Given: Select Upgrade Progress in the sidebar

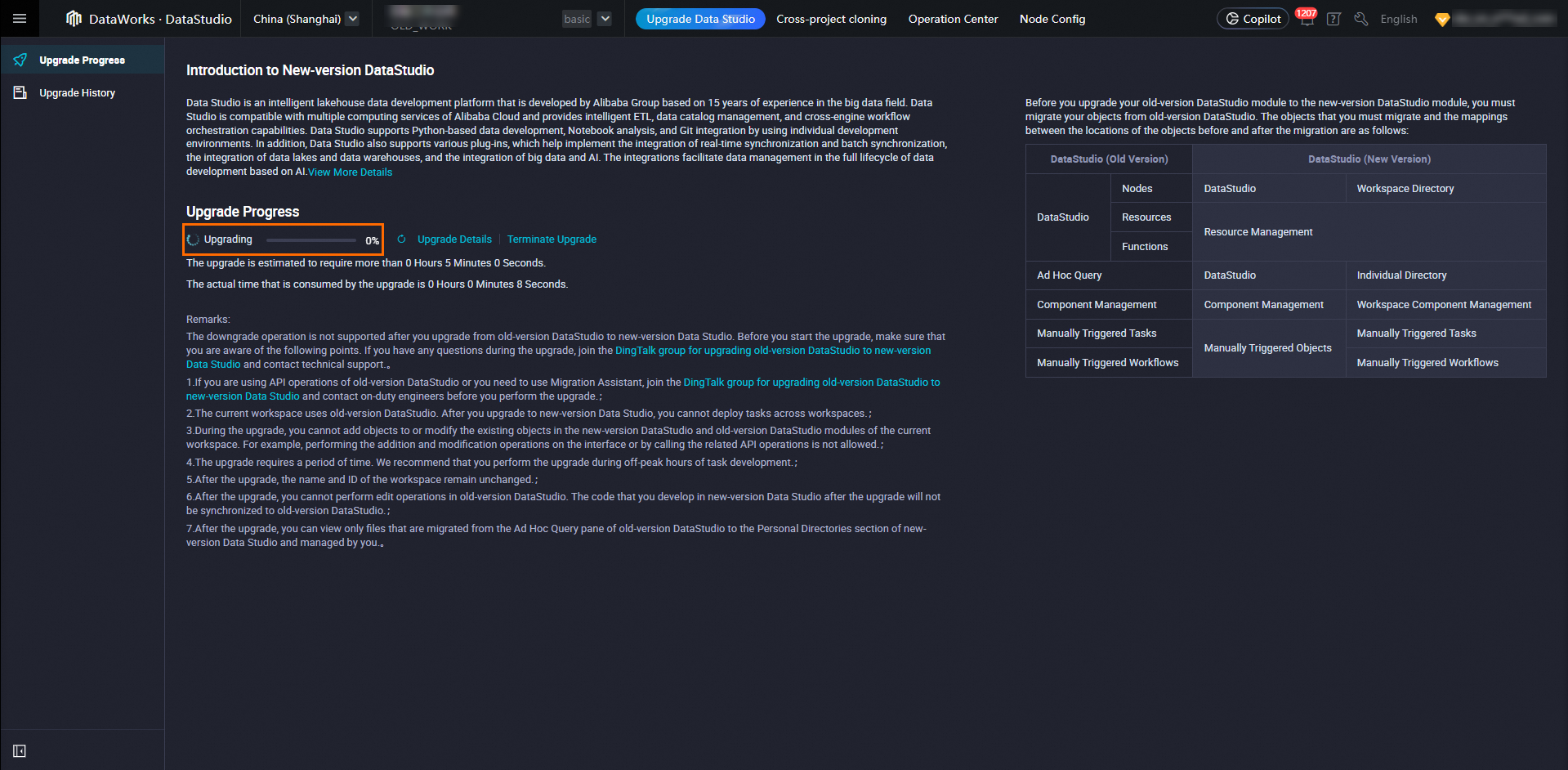Looking at the screenshot, I should (x=83, y=60).
